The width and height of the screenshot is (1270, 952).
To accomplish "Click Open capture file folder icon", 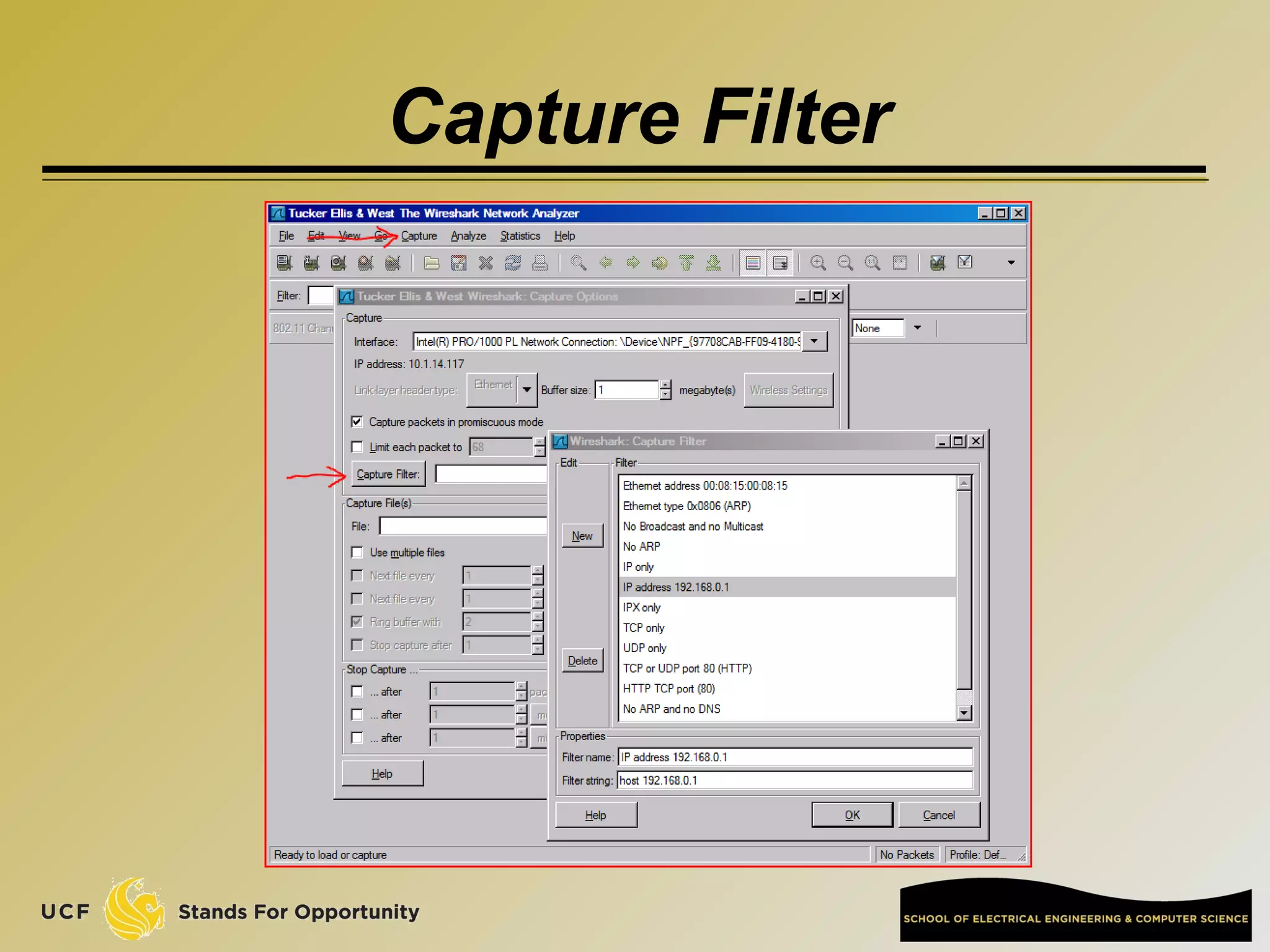I will [x=432, y=263].
